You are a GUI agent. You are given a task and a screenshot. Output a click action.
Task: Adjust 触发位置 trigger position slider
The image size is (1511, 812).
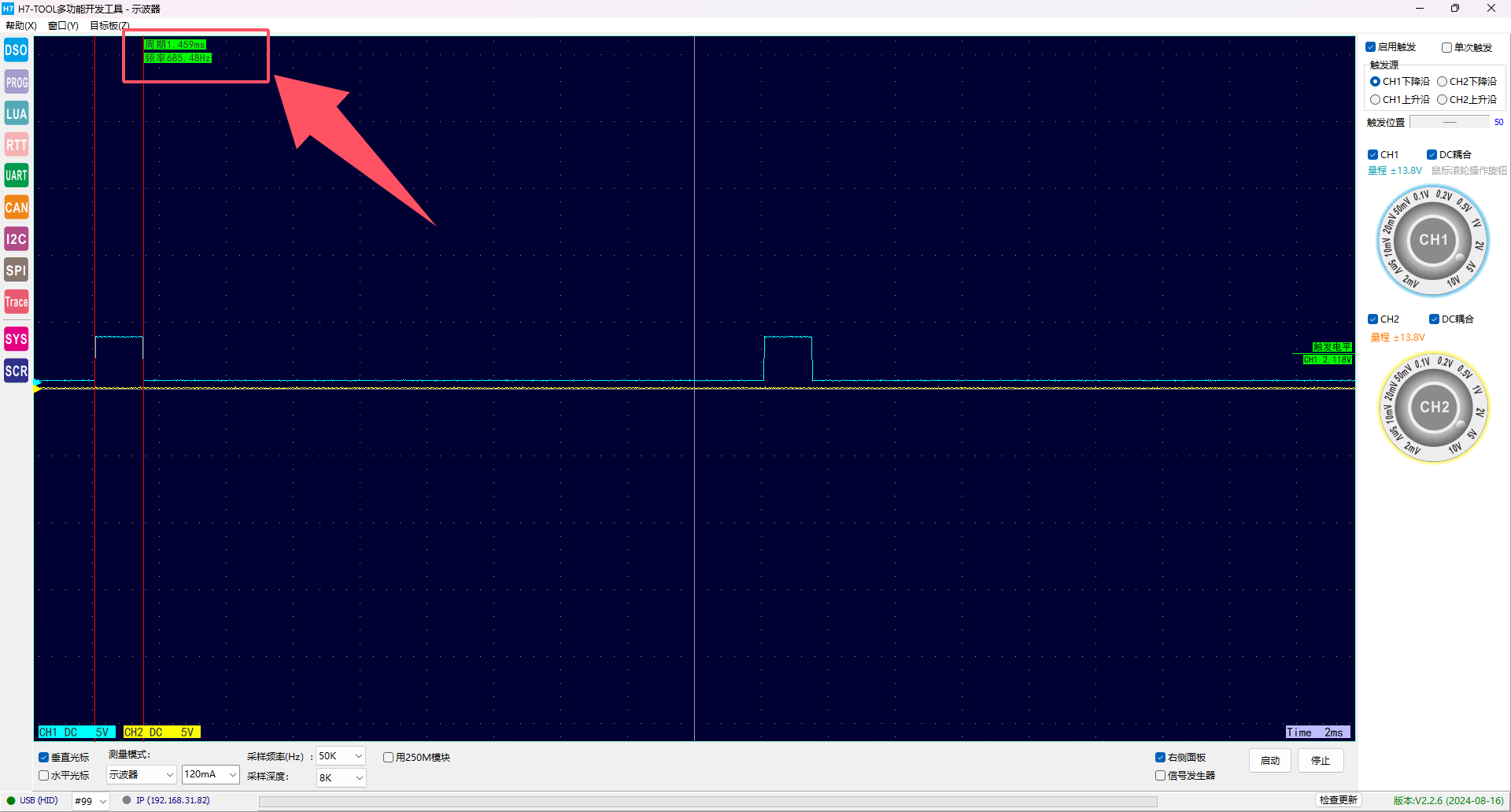pyautogui.click(x=1450, y=123)
